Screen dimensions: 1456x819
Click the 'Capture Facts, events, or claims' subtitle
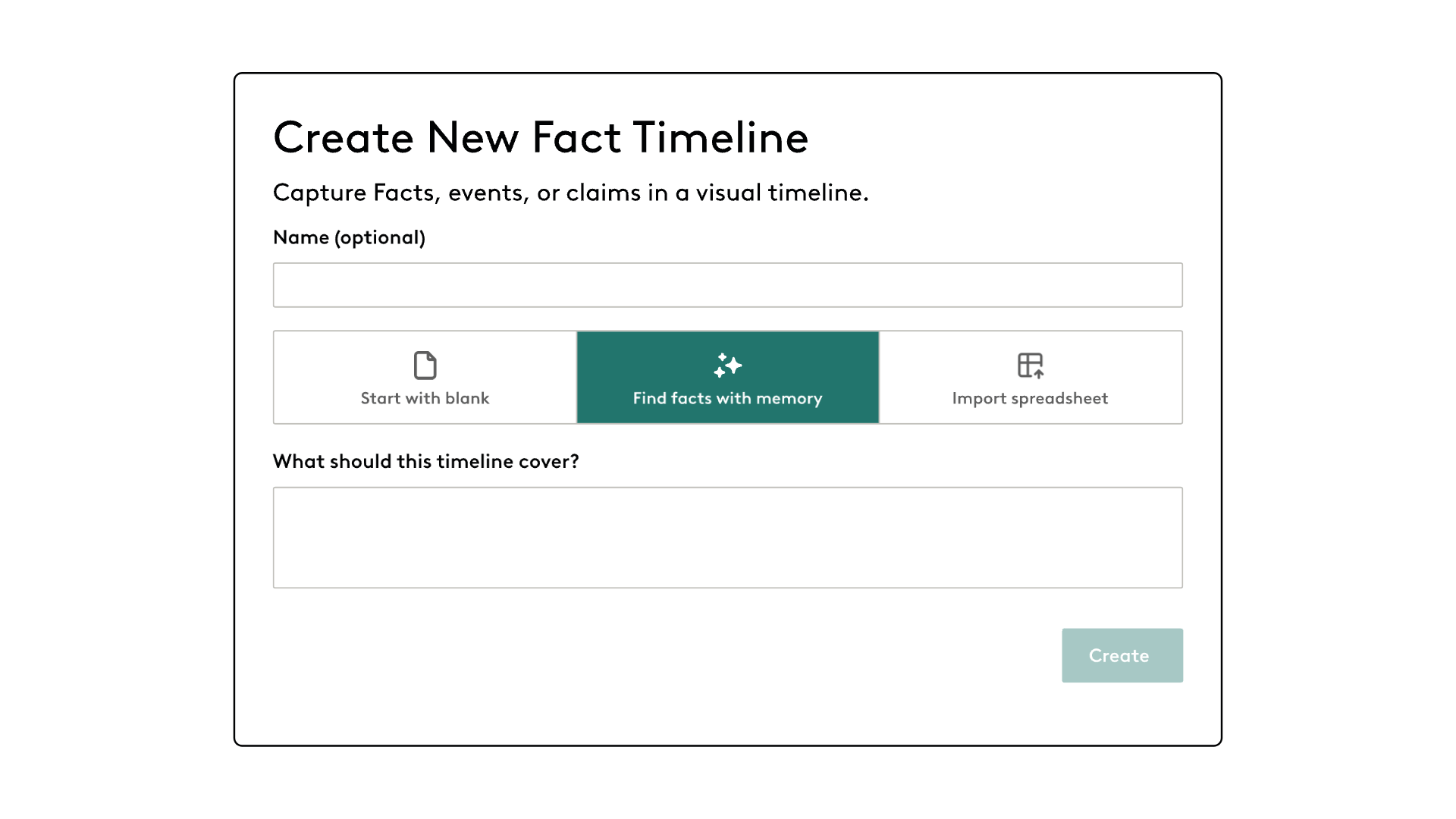pyautogui.click(x=570, y=193)
